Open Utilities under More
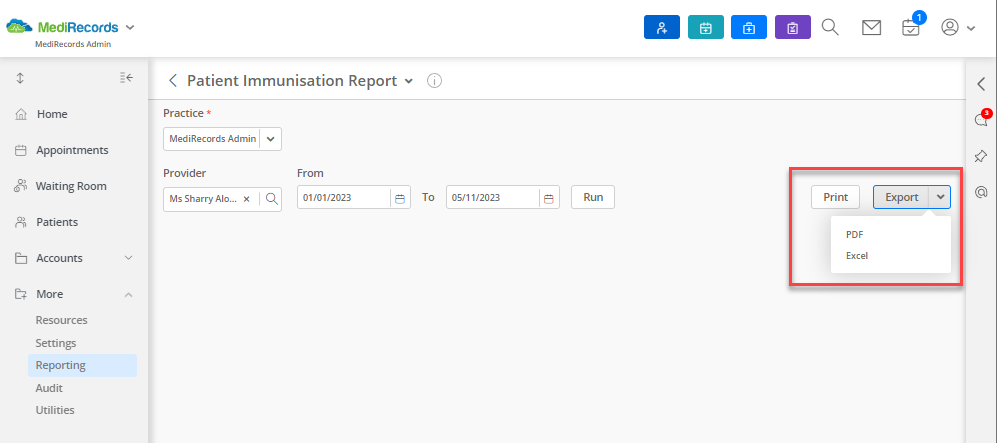The image size is (997, 443). coord(55,410)
